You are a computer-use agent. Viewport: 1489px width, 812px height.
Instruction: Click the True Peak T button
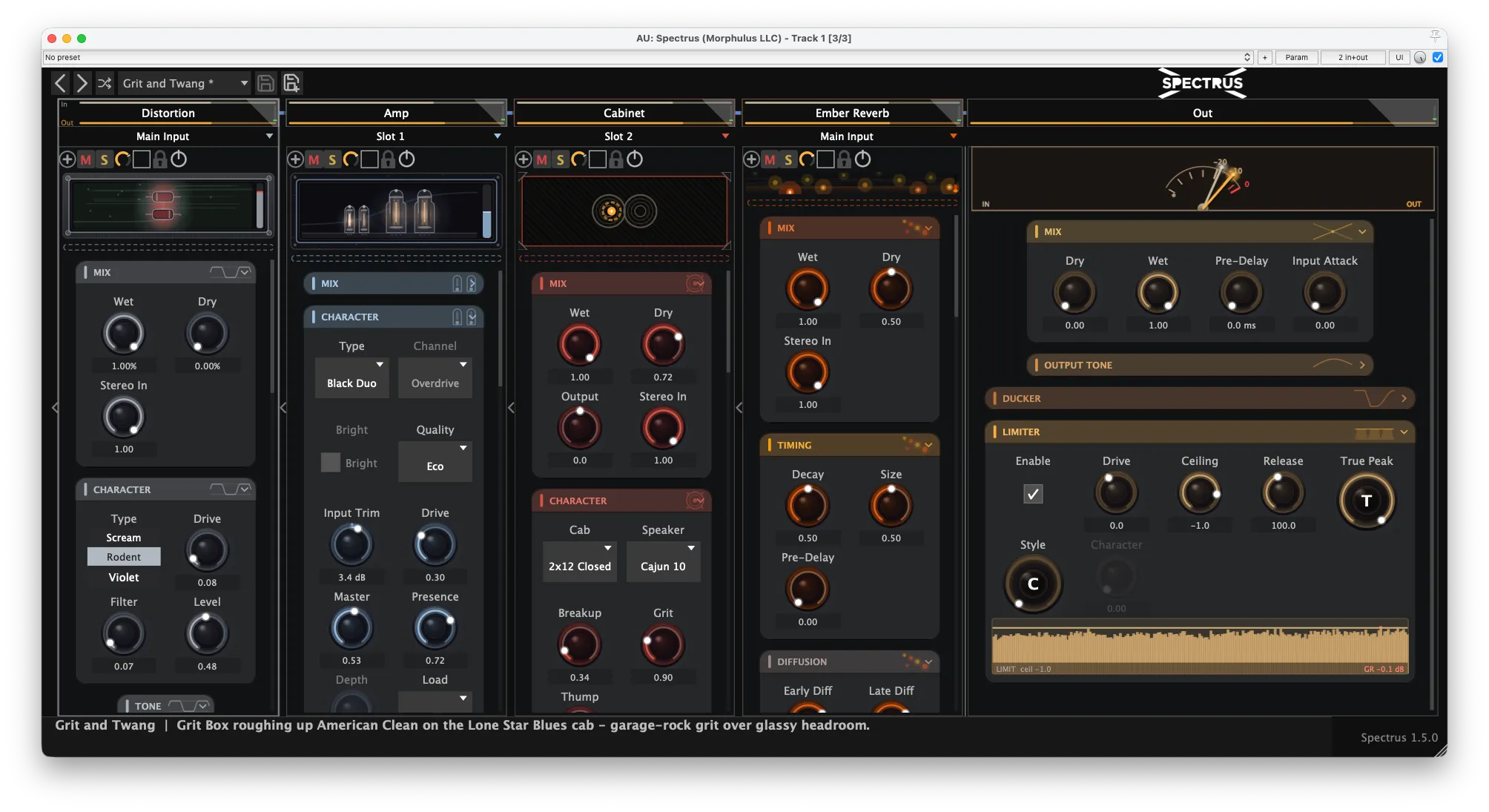point(1366,501)
